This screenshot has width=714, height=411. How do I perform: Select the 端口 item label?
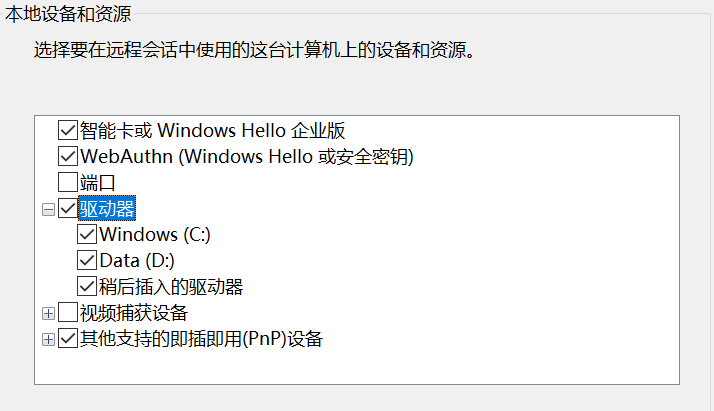tap(98, 182)
